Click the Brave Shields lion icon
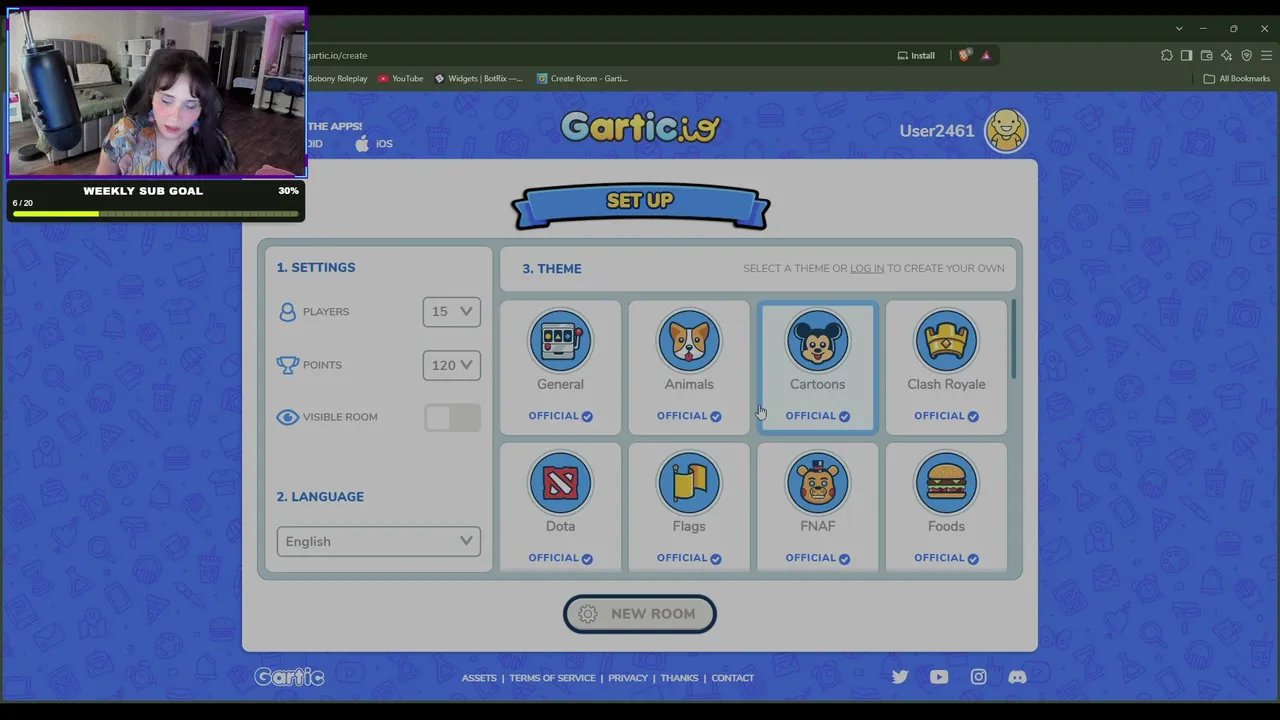 (x=964, y=55)
